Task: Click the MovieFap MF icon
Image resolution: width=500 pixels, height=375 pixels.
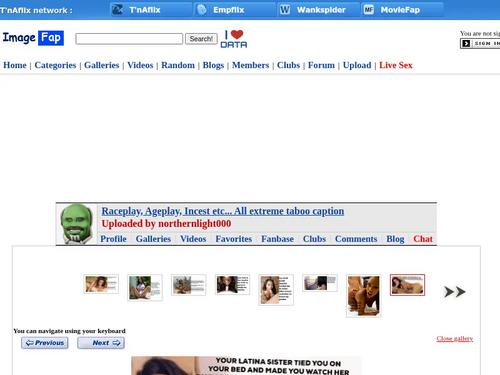Action: (368, 10)
